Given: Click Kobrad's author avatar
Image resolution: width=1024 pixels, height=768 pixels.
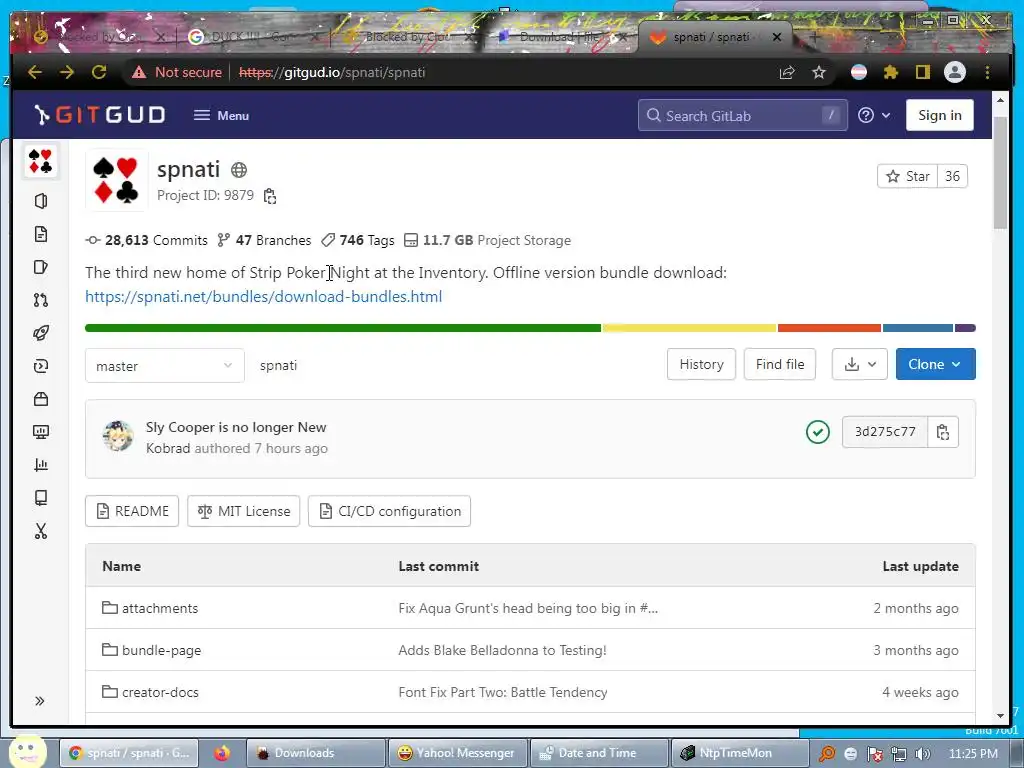Looking at the screenshot, I should coord(118,436).
